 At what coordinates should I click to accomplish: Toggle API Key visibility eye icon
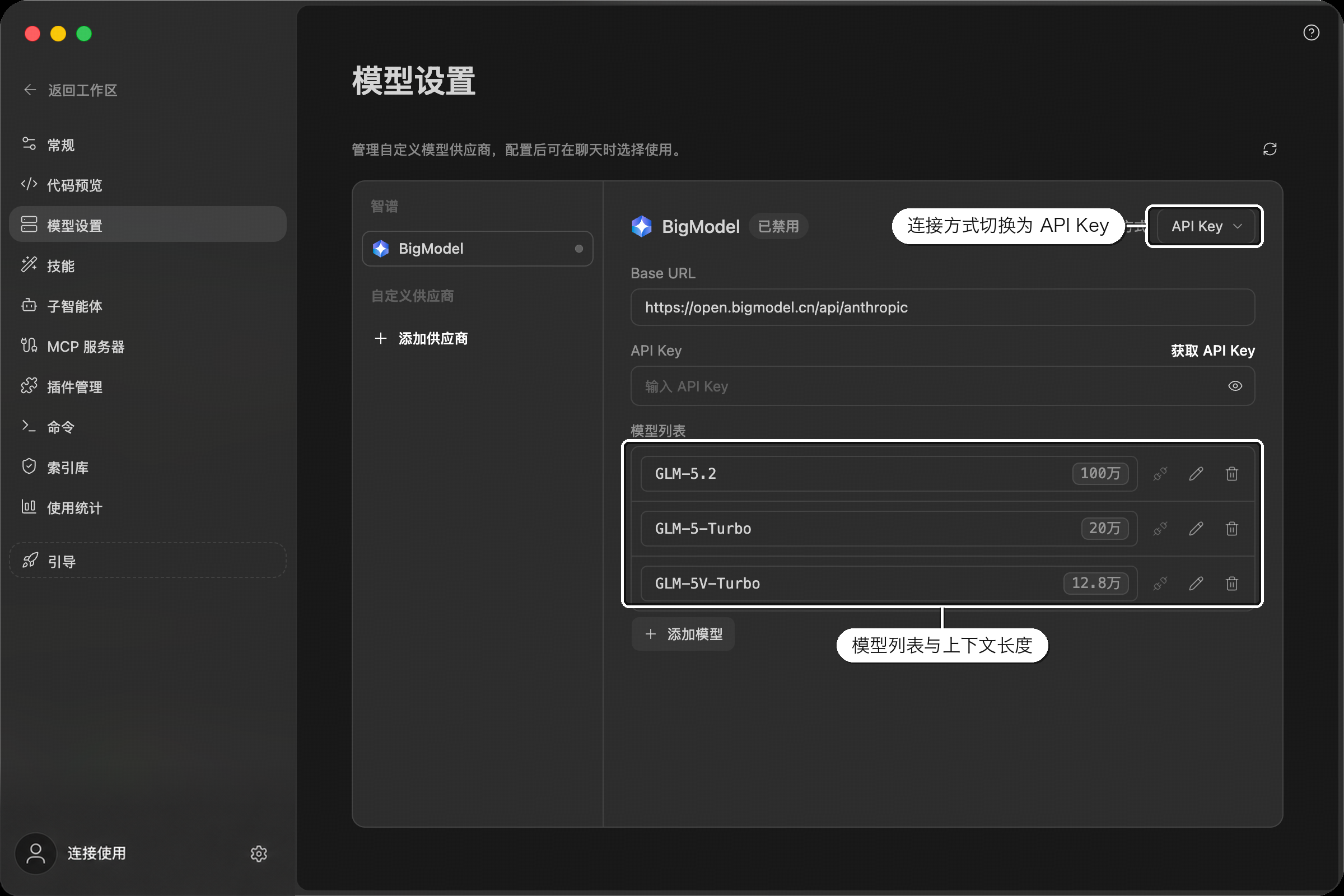pos(1235,386)
